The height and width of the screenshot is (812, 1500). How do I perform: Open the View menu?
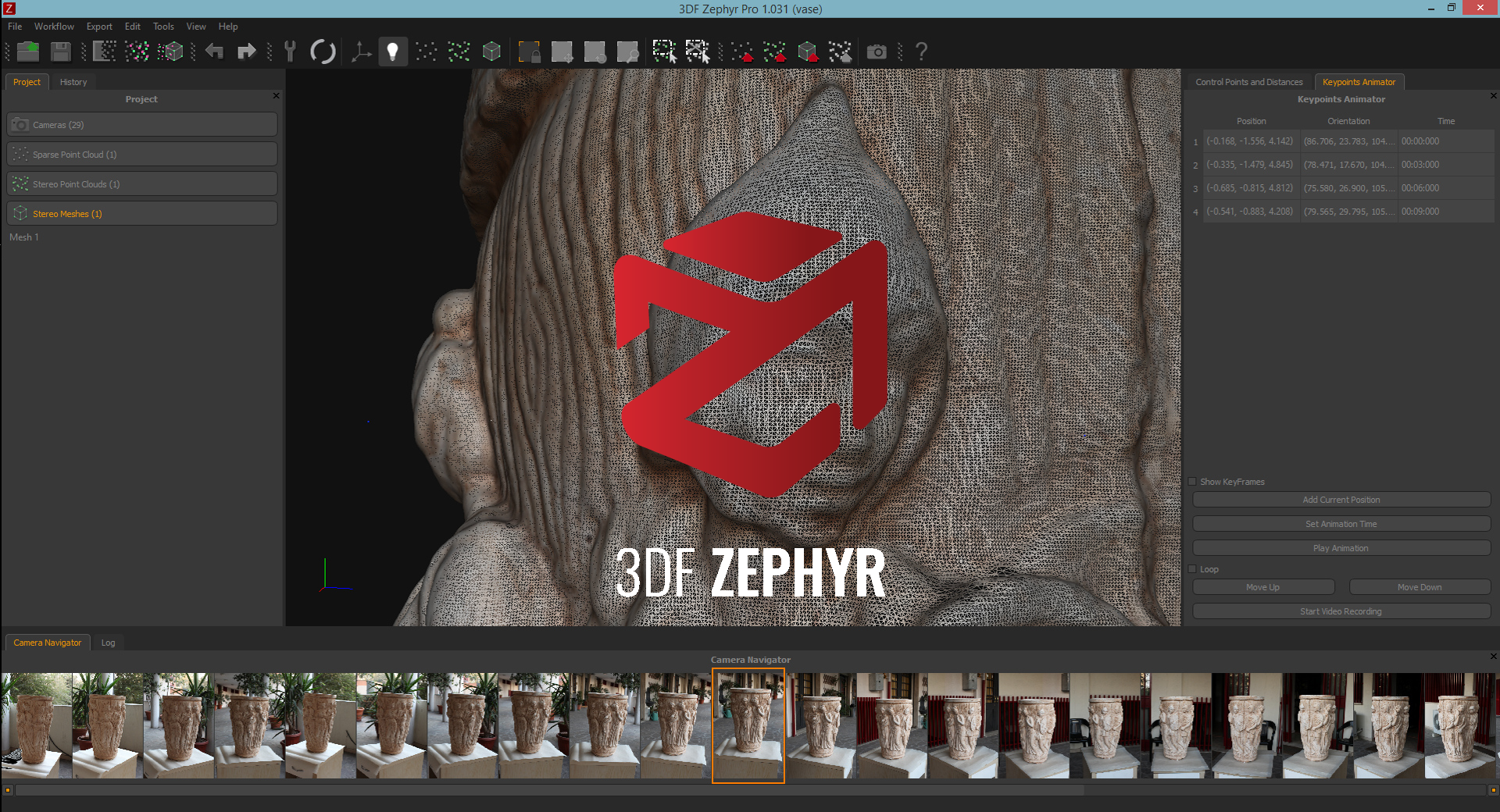click(196, 27)
